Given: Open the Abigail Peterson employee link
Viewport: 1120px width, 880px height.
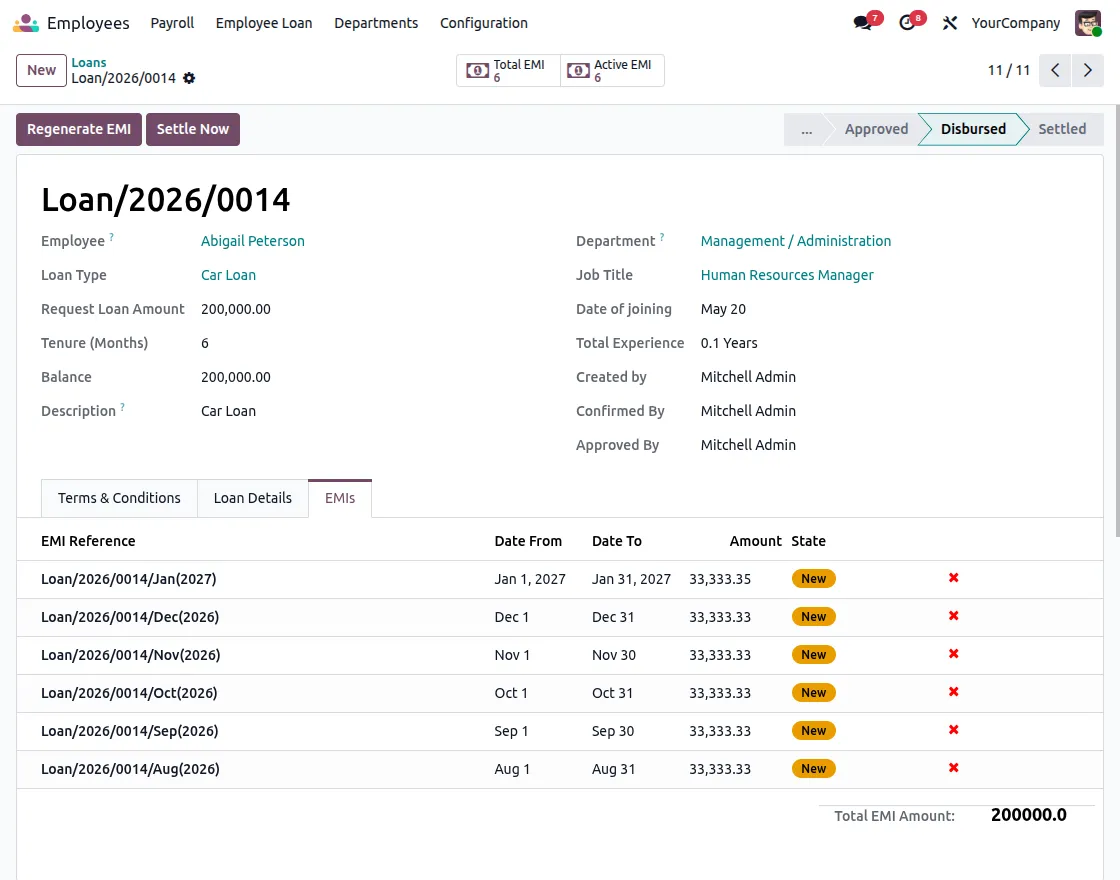Looking at the screenshot, I should 253,241.
